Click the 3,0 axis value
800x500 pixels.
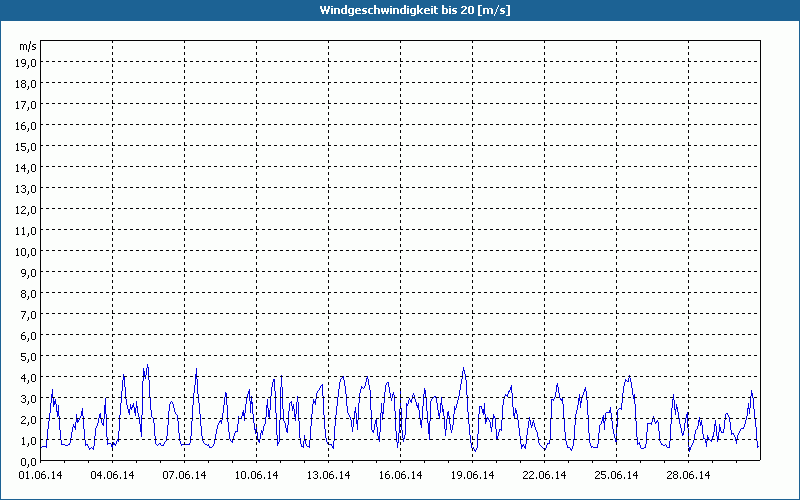tap(28, 398)
